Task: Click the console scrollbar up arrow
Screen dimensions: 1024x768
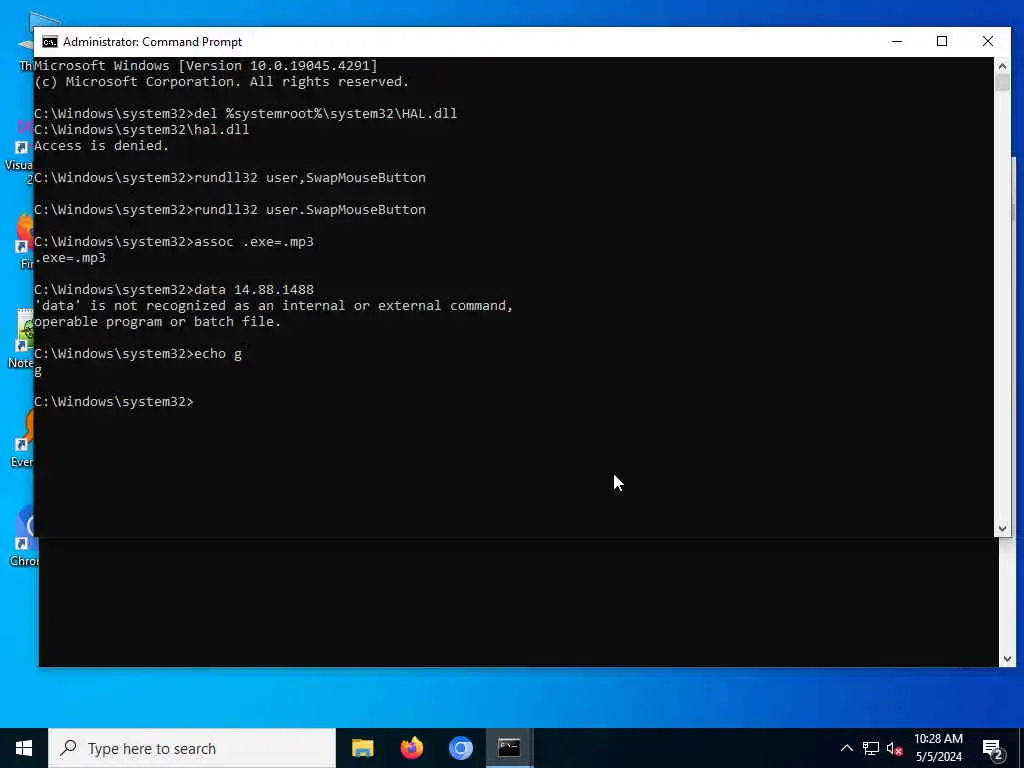Action: 1002,65
